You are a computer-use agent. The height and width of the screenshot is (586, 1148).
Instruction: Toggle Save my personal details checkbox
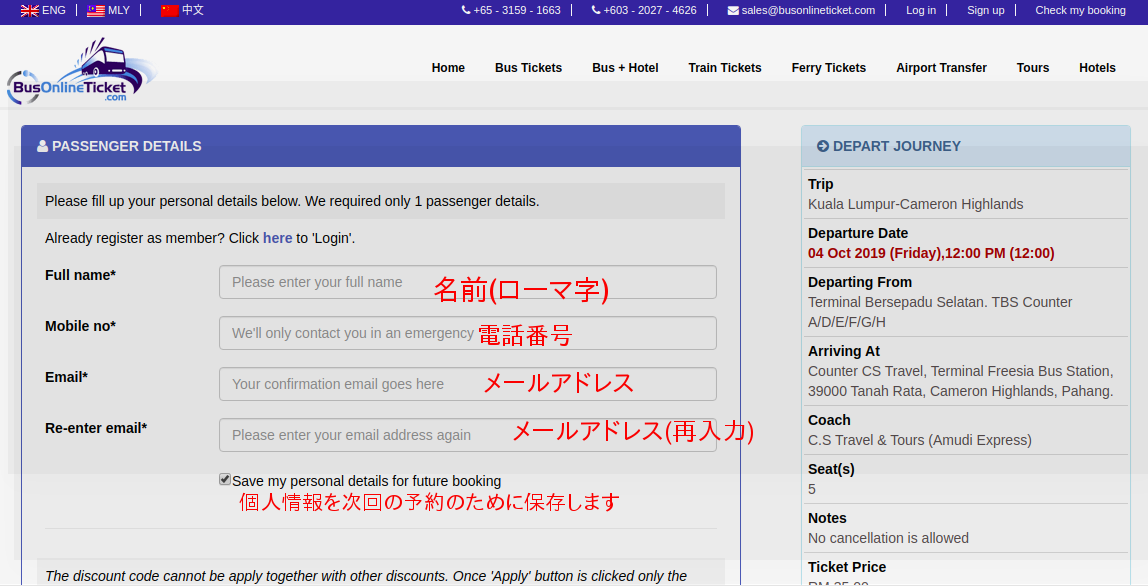(225, 479)
